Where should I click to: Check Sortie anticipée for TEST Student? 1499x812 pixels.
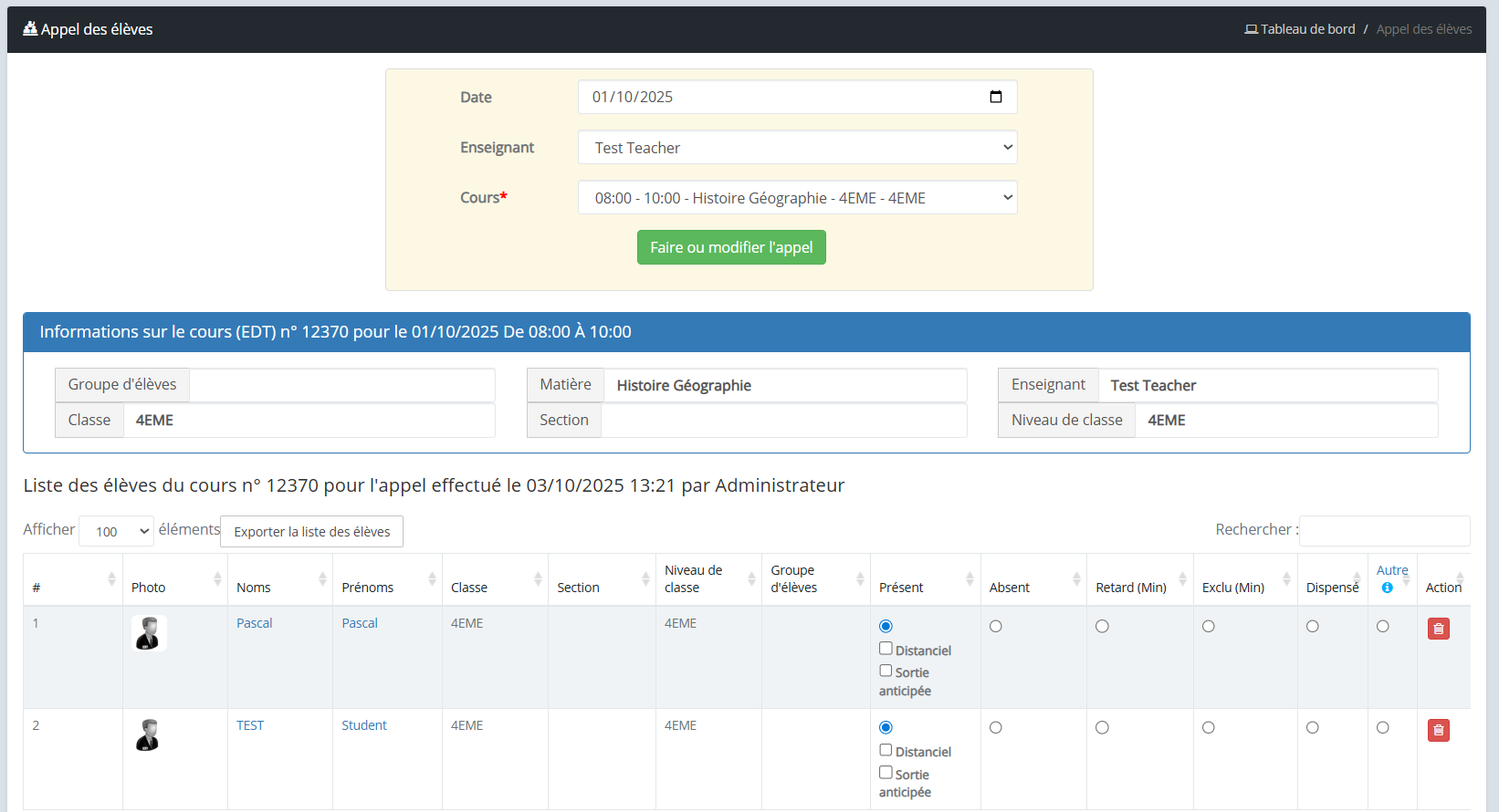pos(886,773)
